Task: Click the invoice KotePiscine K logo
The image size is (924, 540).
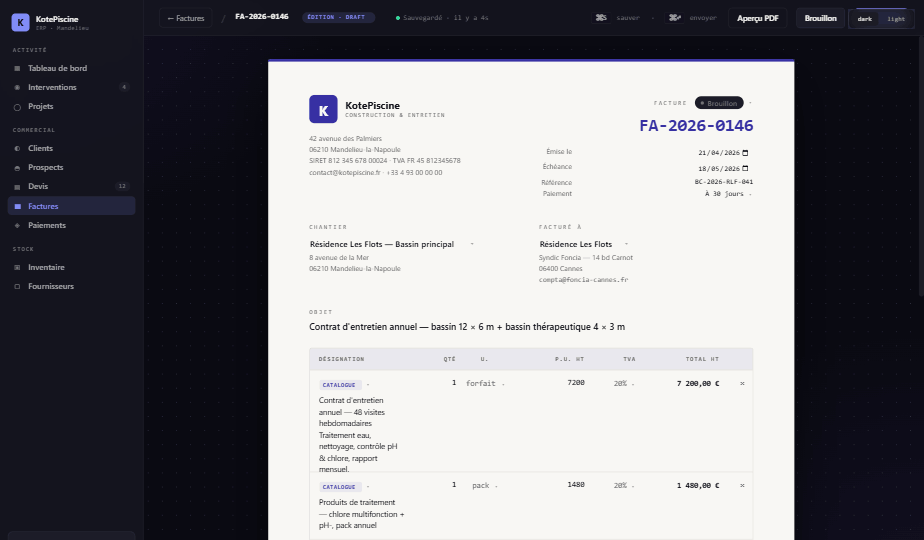Action: 323,109
